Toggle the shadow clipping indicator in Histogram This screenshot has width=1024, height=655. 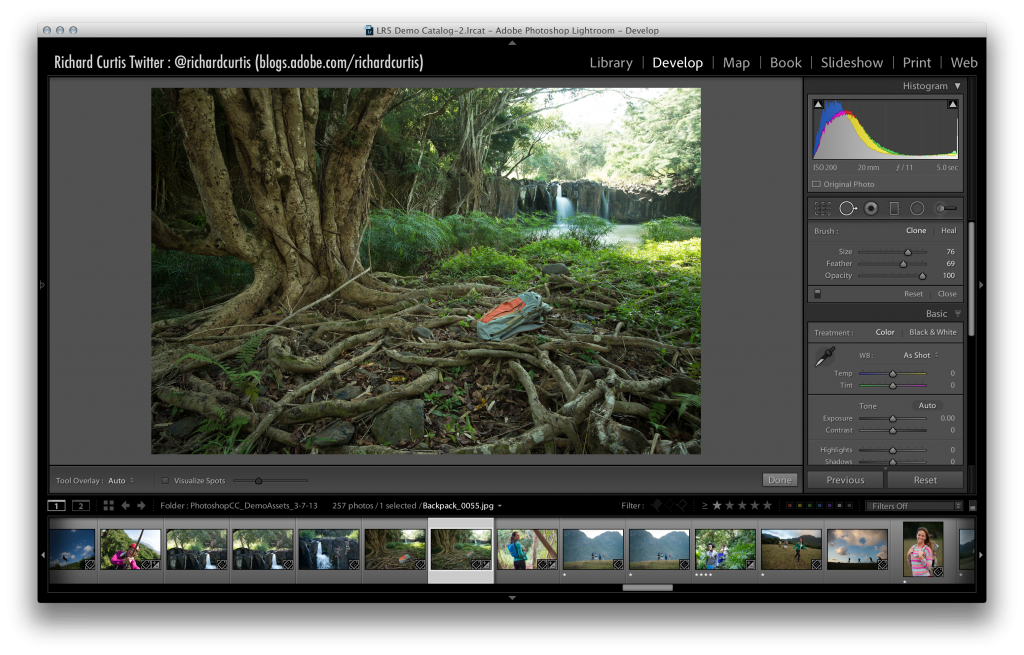click(818, 105)
